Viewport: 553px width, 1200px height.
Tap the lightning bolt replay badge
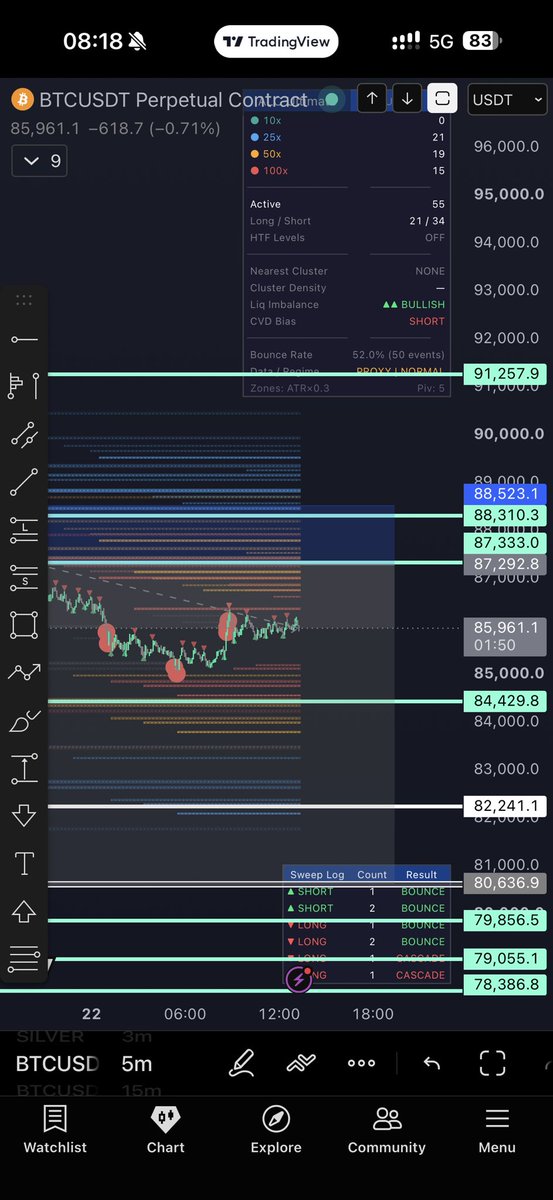pyautogui.click(x=299, y=979)
